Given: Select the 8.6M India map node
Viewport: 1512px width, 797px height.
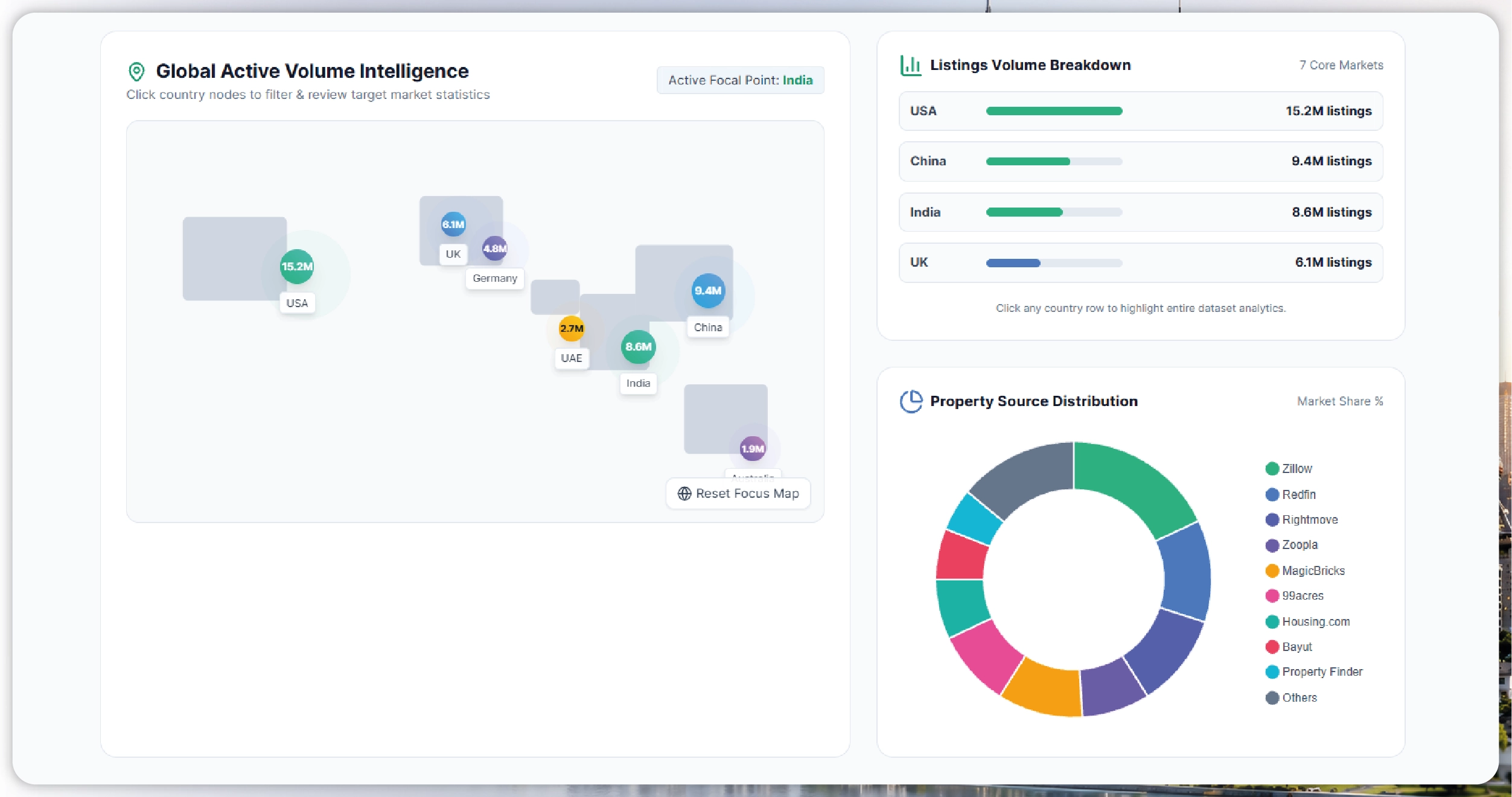Looking at the screenshot, I should (638, 346).
